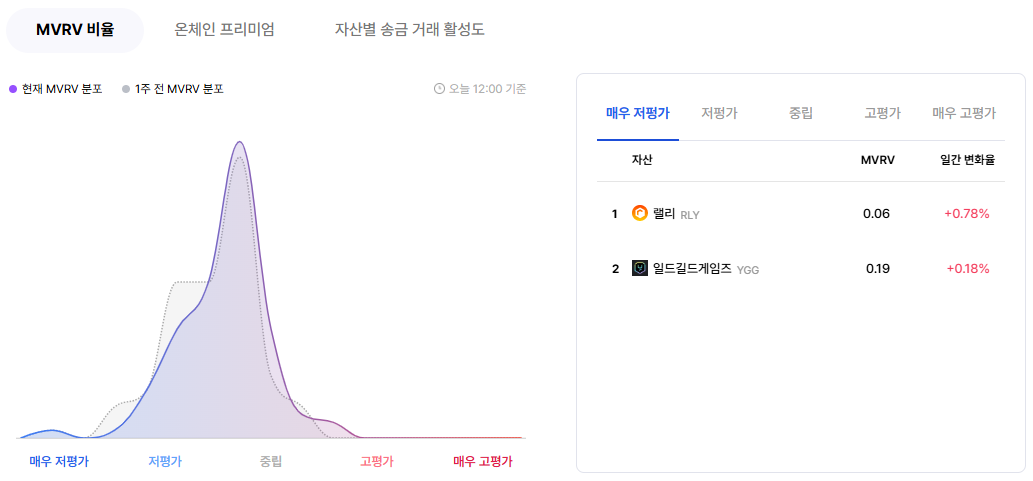This screenshot has height=481, width=1033.
Task: Open the 중립 table tab
Action: (x=801, y=113)
